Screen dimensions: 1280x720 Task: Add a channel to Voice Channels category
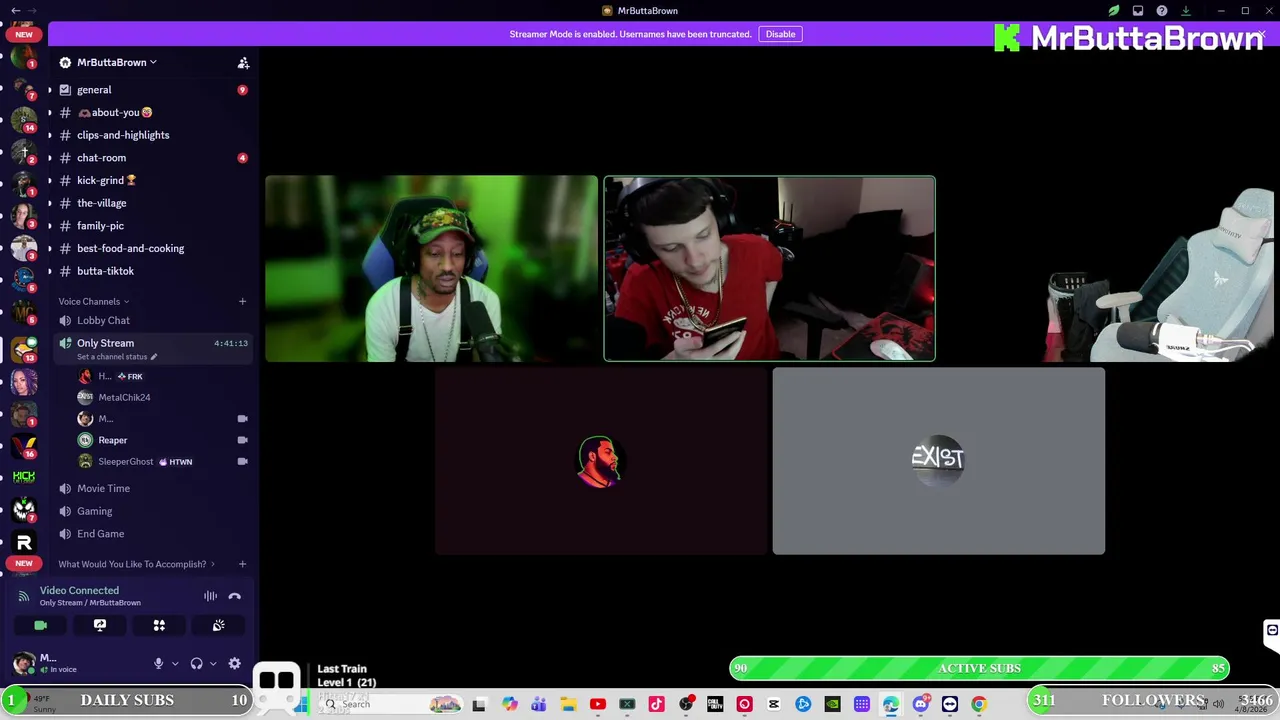[x=242, y=301]
